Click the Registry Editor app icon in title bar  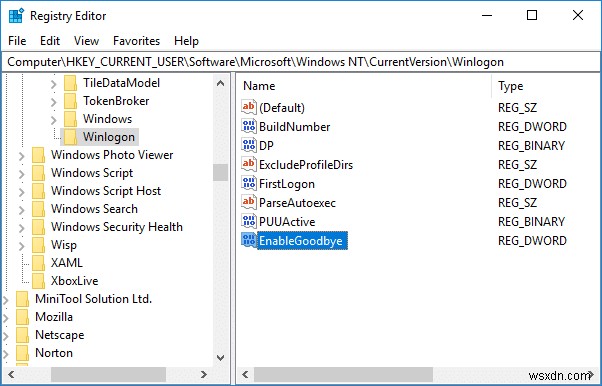point(15,16)
